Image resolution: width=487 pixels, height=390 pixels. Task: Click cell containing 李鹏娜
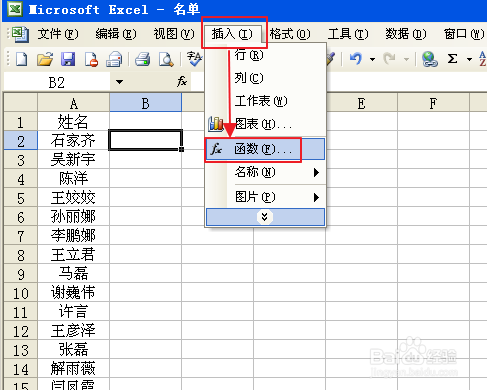[x=74, y=236]
